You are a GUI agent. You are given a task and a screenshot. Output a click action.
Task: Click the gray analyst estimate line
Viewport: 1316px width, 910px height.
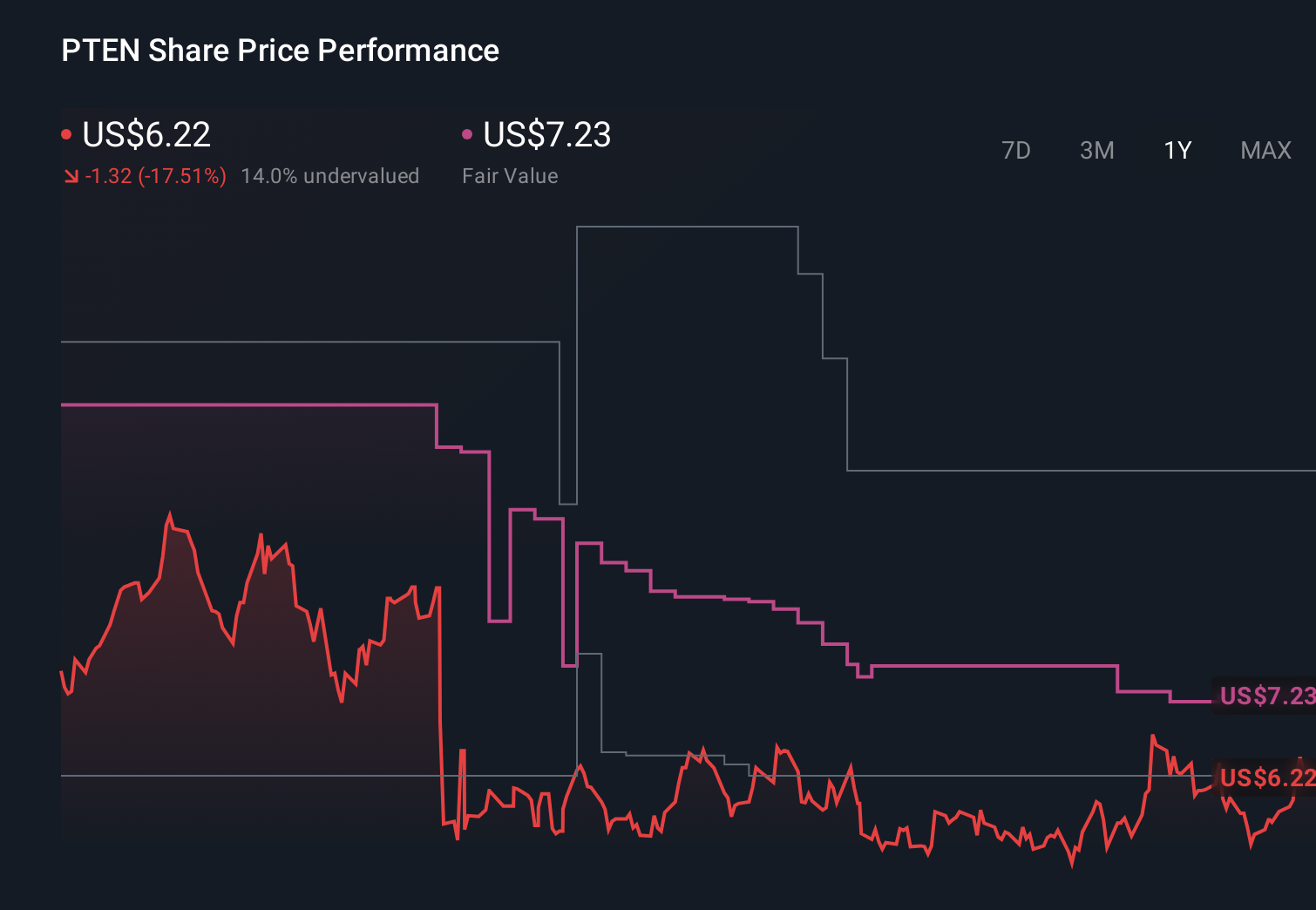click(689, 227)
